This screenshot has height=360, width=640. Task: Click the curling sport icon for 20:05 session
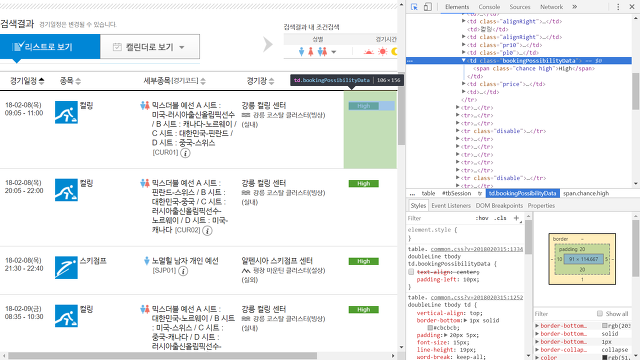[x=66, y=190]
